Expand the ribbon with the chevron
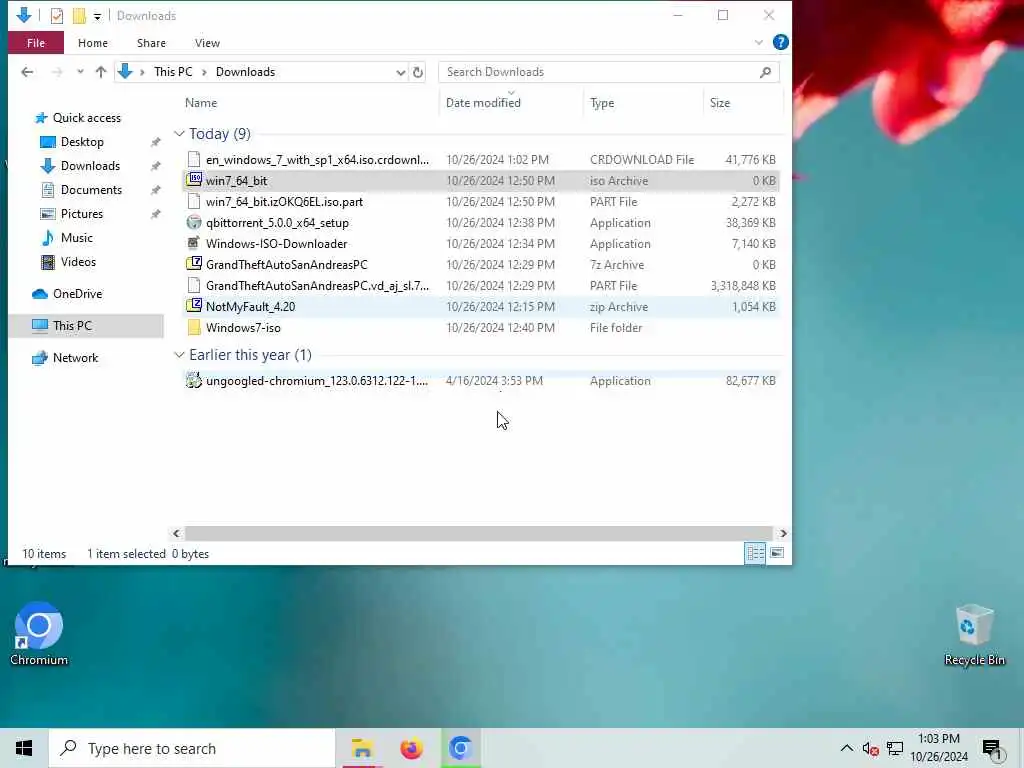 [758, 42]
